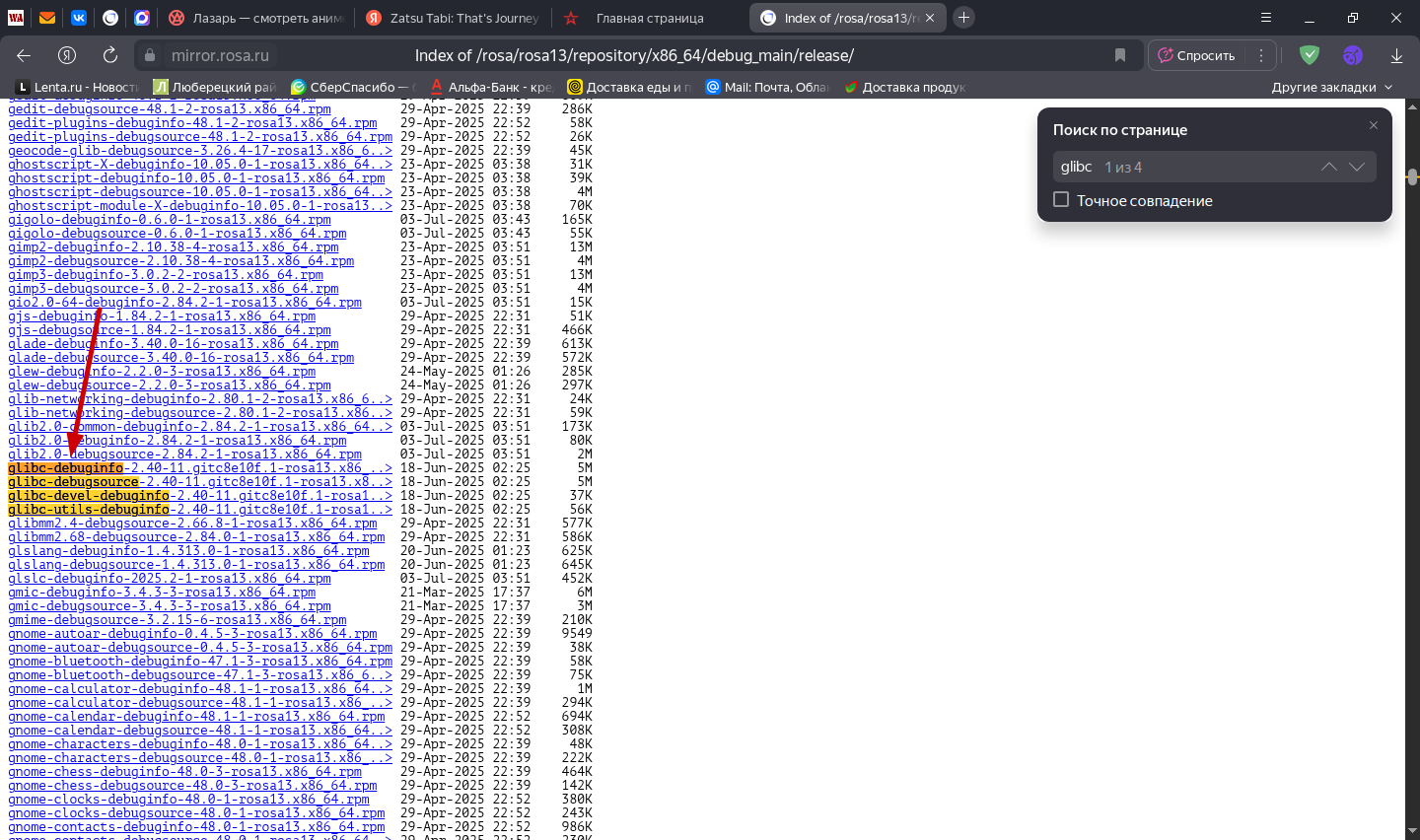
Task: Open the Спросить three-dot options
Action: (1261, 55)
